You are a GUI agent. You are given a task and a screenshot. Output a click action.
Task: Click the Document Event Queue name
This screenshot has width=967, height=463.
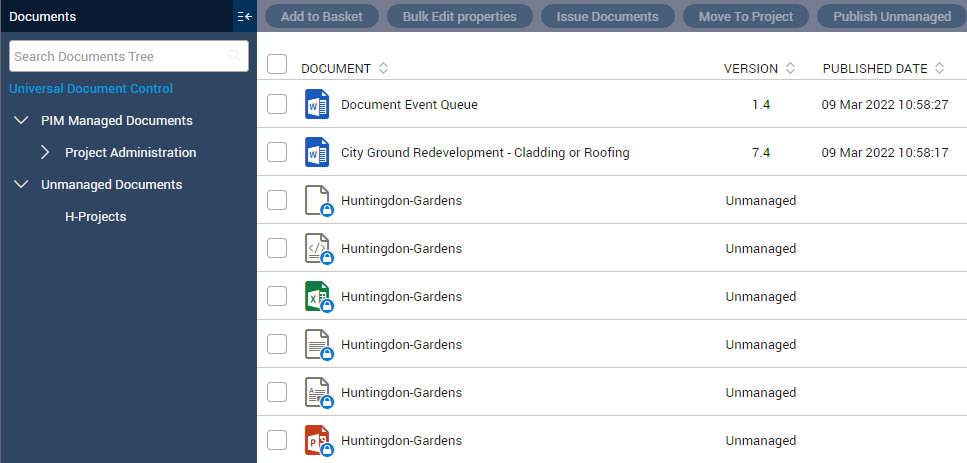tap(409, 105)
